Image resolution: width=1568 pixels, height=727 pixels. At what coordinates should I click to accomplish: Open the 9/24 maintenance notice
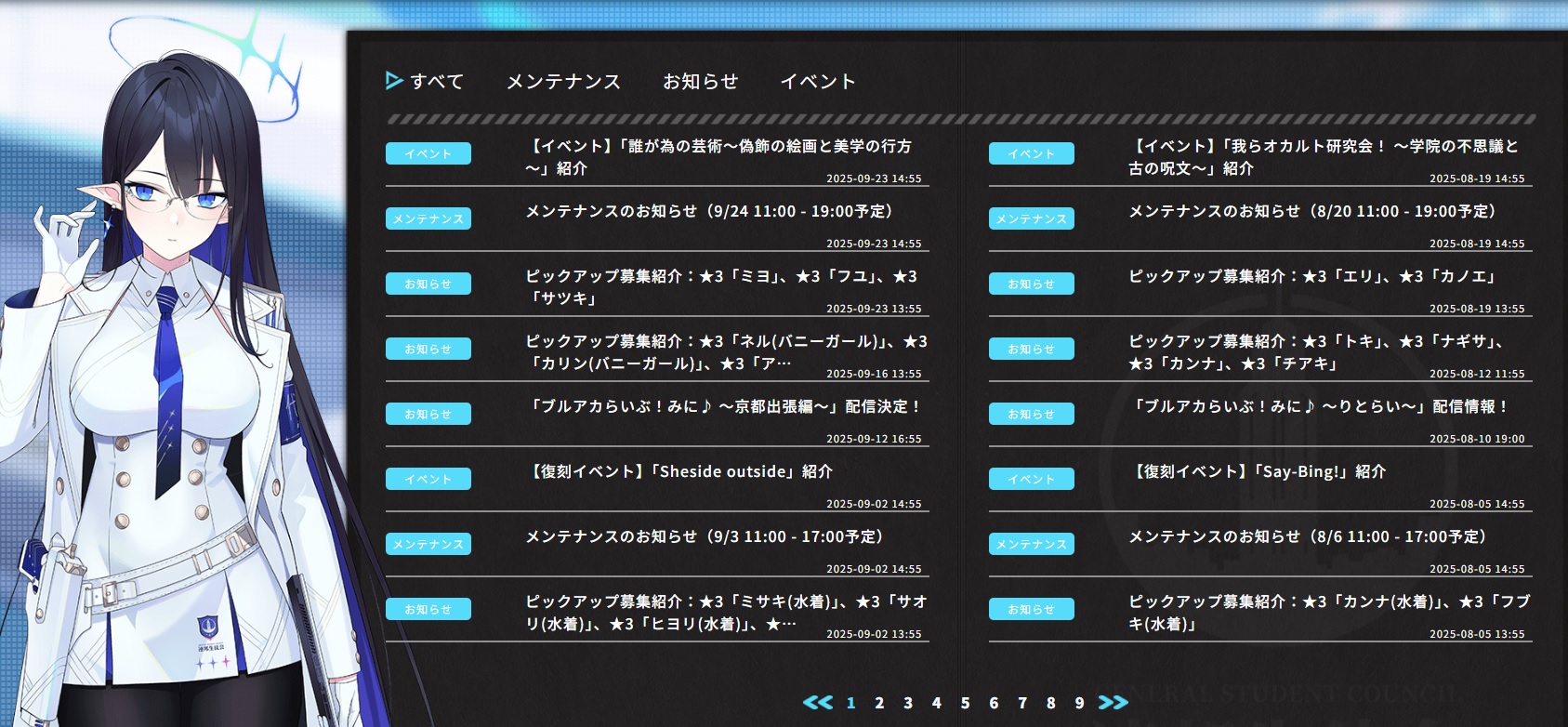coord(709,212)
